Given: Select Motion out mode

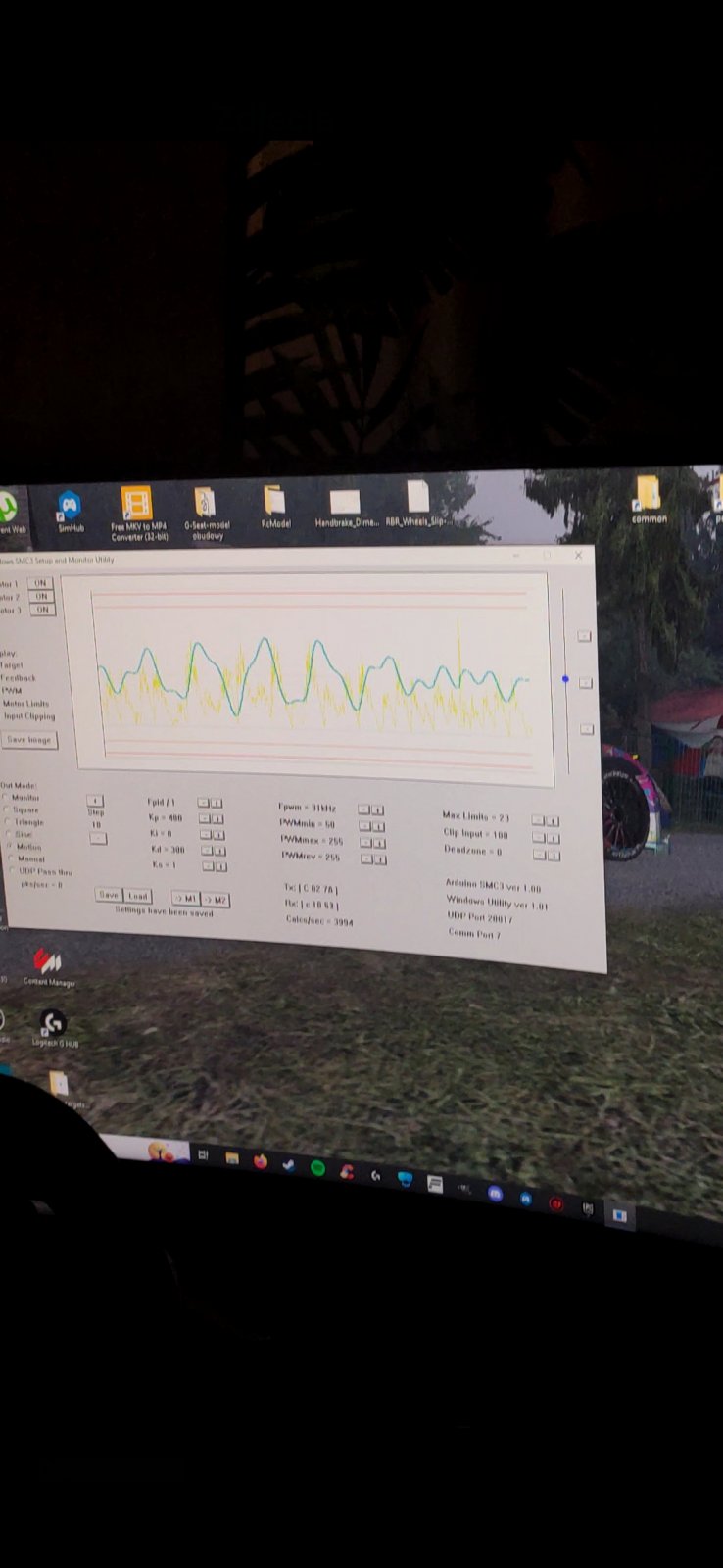Looking at the screenshot, I should click(25, 847).
